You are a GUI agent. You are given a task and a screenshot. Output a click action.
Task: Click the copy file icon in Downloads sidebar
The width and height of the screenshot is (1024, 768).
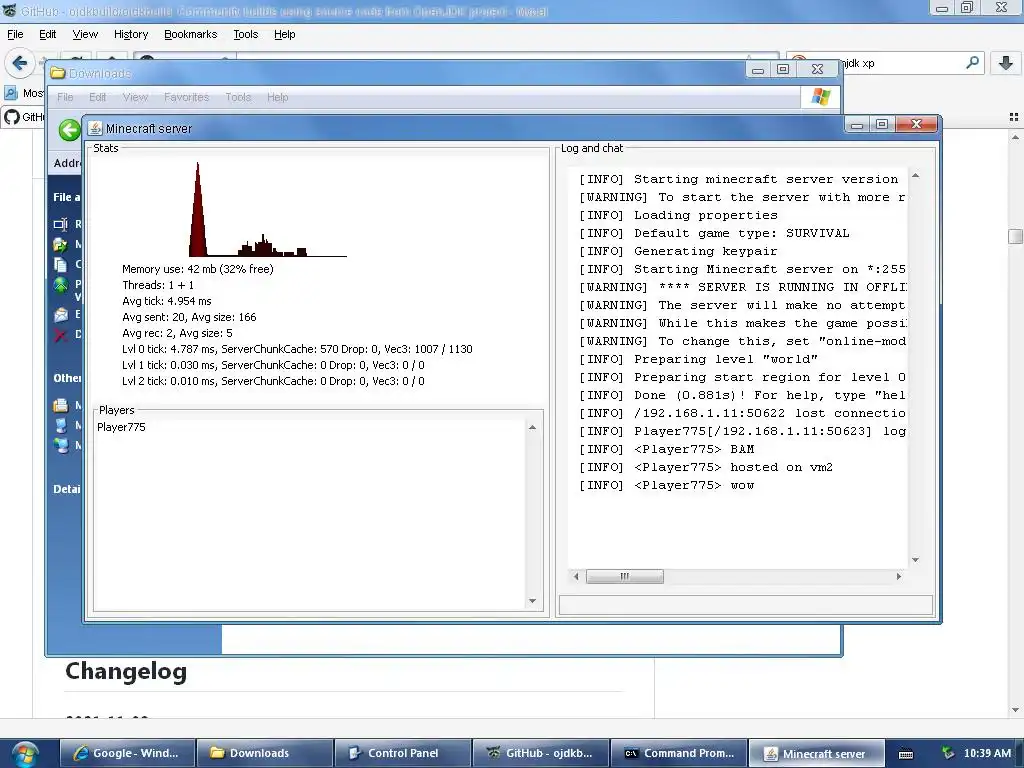pos(61,264)
